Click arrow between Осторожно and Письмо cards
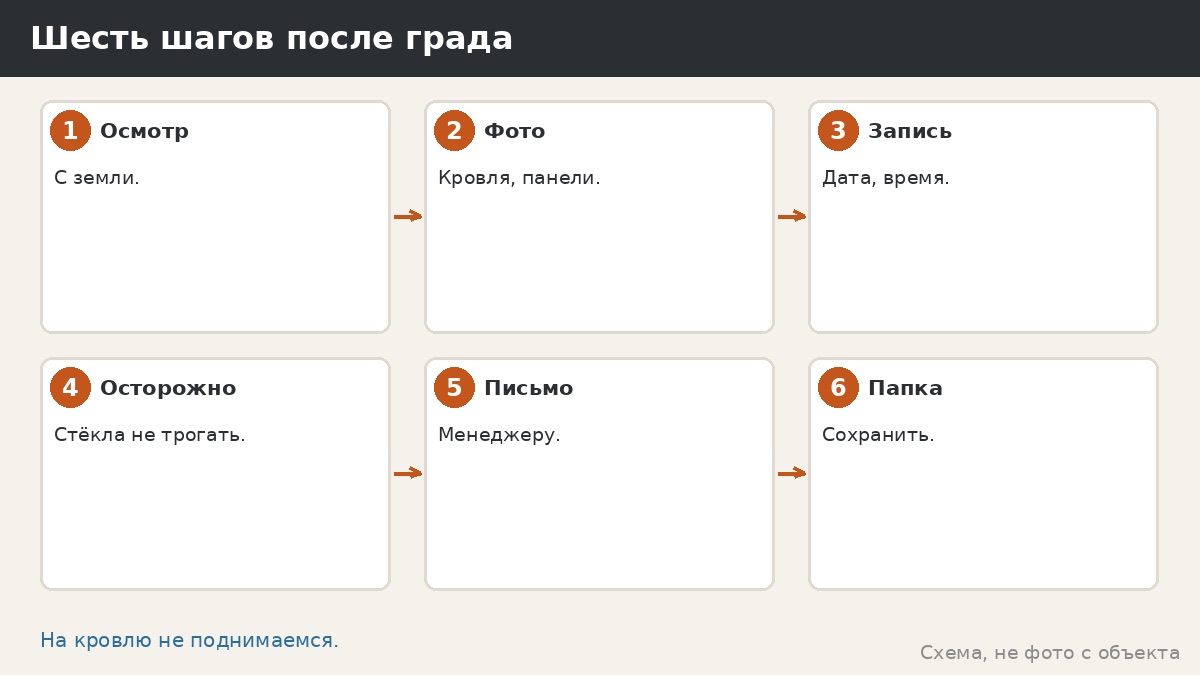 [x=408, y=473]
